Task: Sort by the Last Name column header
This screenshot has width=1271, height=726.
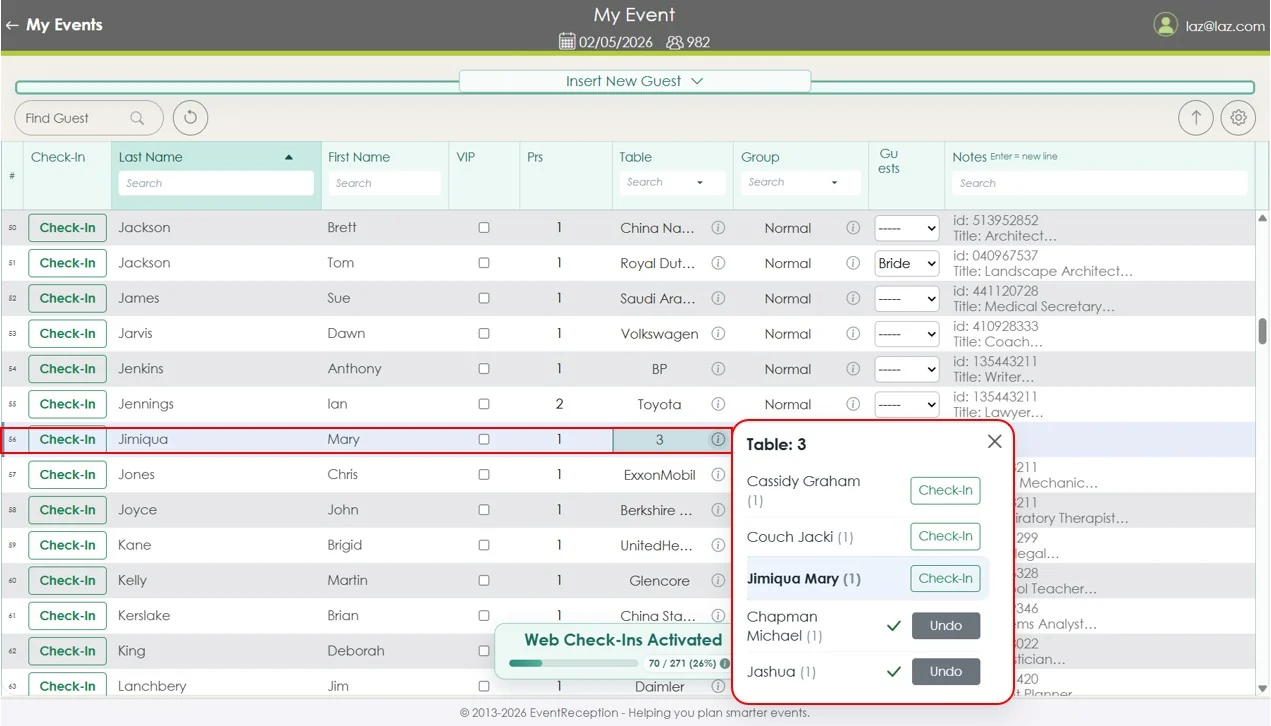Action: coord(151,157)
